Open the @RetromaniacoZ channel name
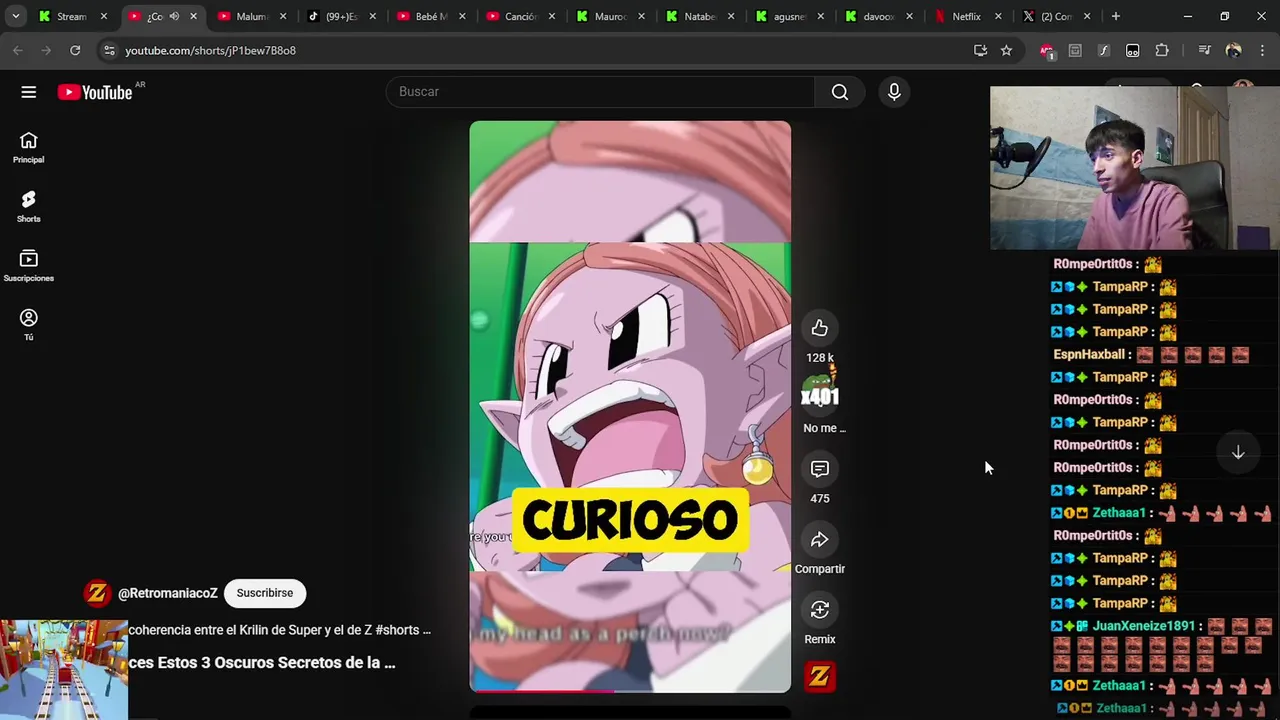This screenshot has width=1280, height=720. (167, 593)
